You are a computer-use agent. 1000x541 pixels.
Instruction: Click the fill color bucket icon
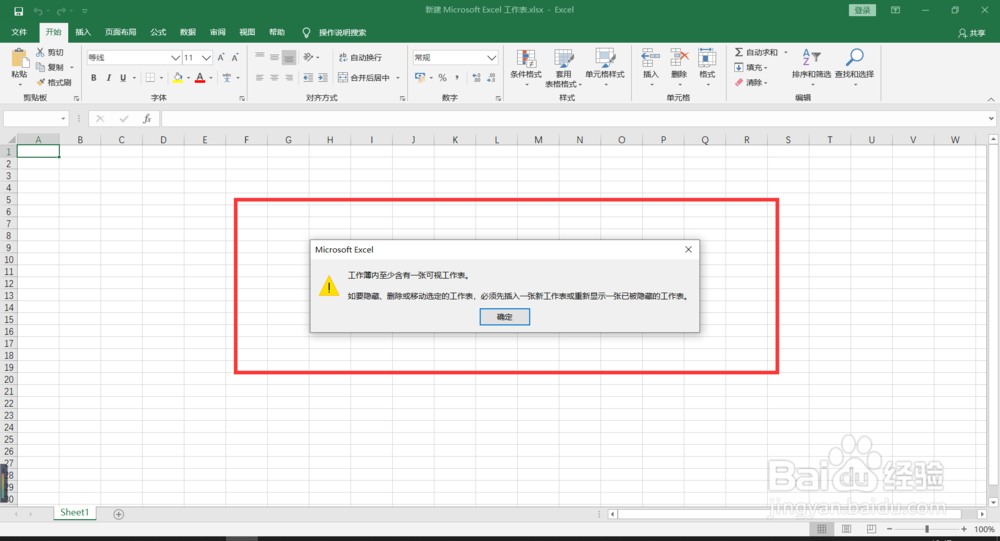click(x=178, y=78)
